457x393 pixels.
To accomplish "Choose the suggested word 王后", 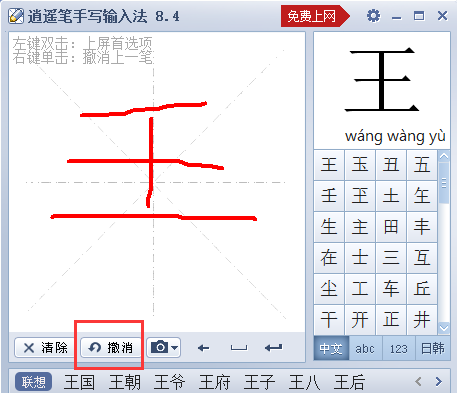I will coord(349,382).
